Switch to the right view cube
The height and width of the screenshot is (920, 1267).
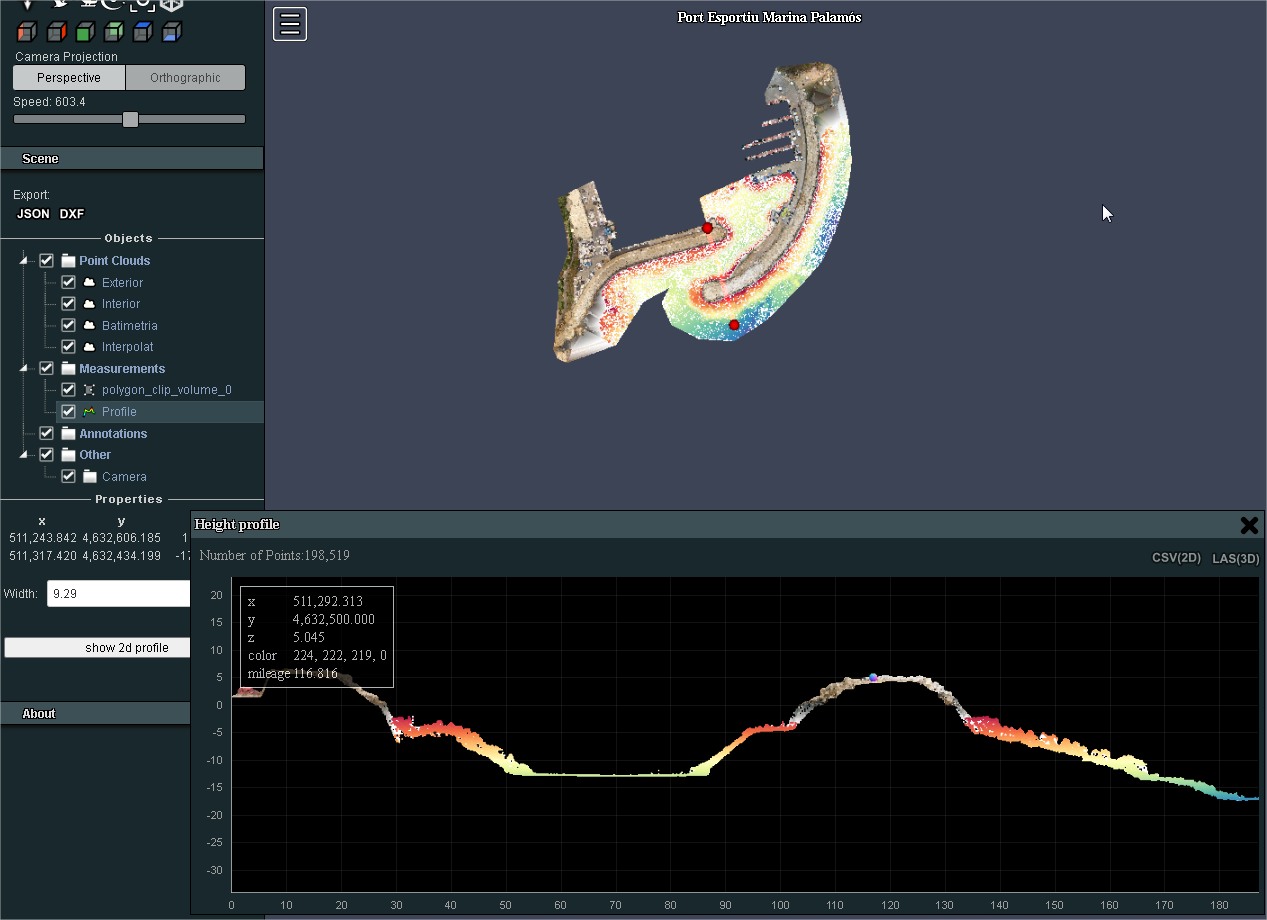coord(56,32)
